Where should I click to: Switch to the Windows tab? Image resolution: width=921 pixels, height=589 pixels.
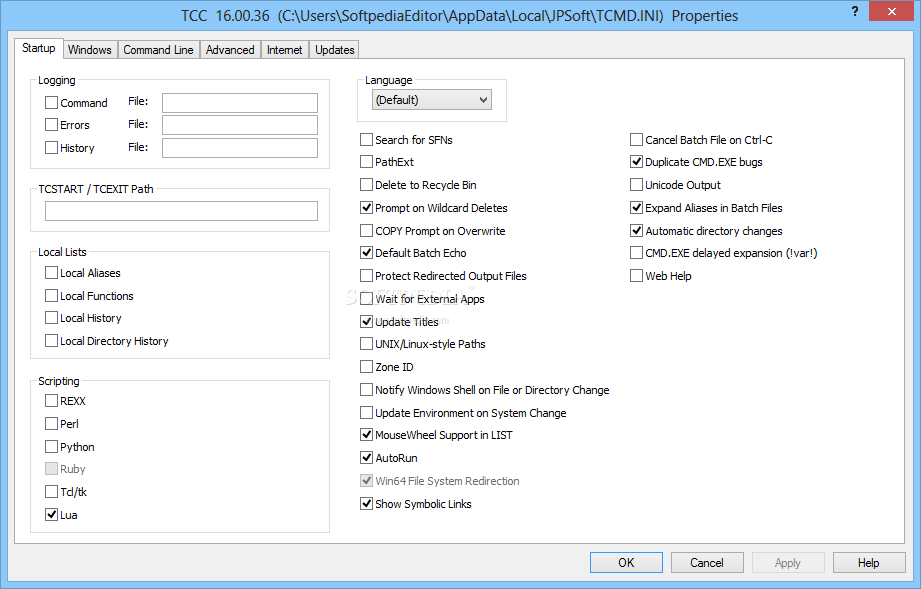click(x=89, y=50)
